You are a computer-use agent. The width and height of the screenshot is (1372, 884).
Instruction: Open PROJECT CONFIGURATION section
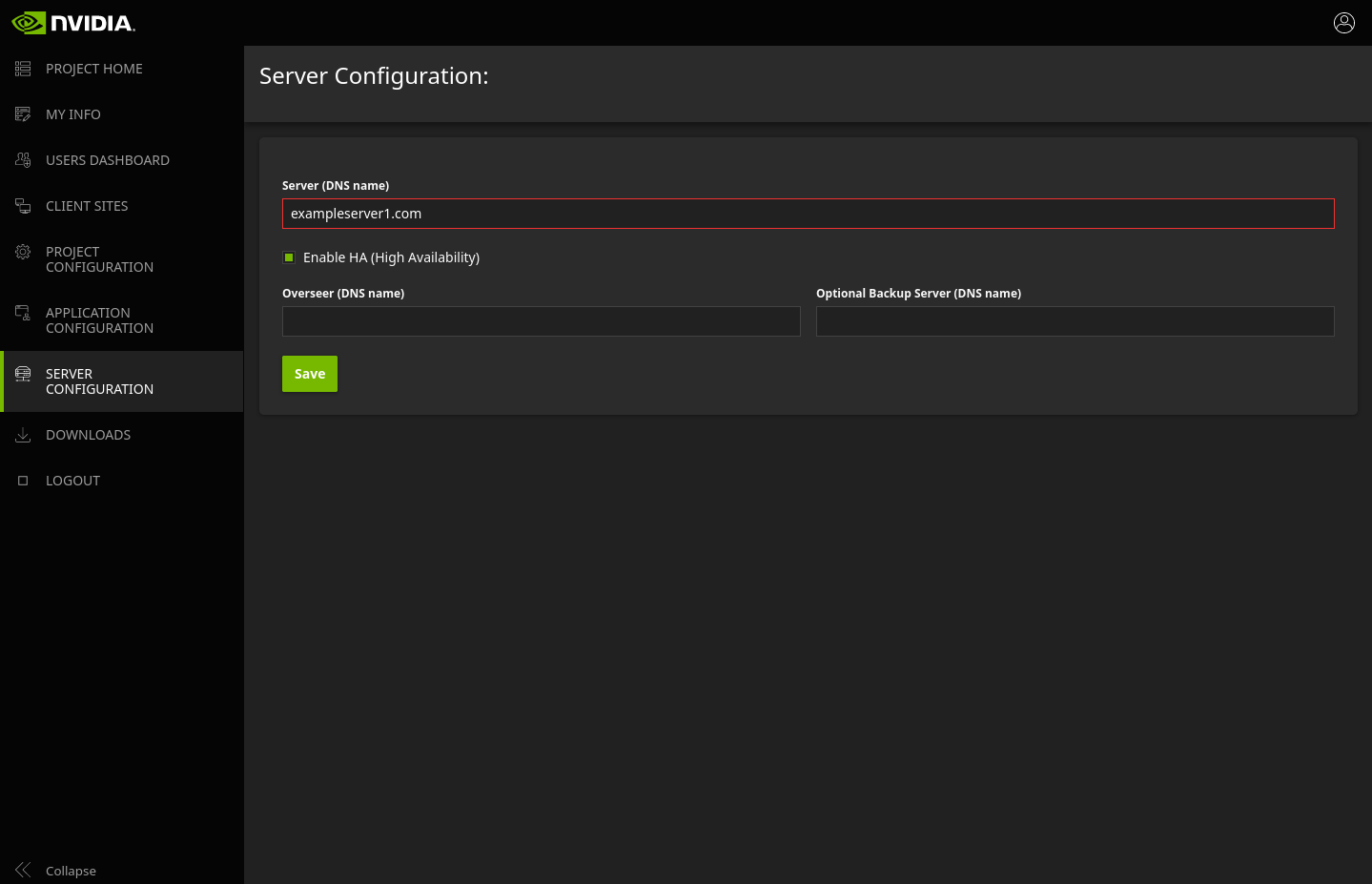coord(122,259)
